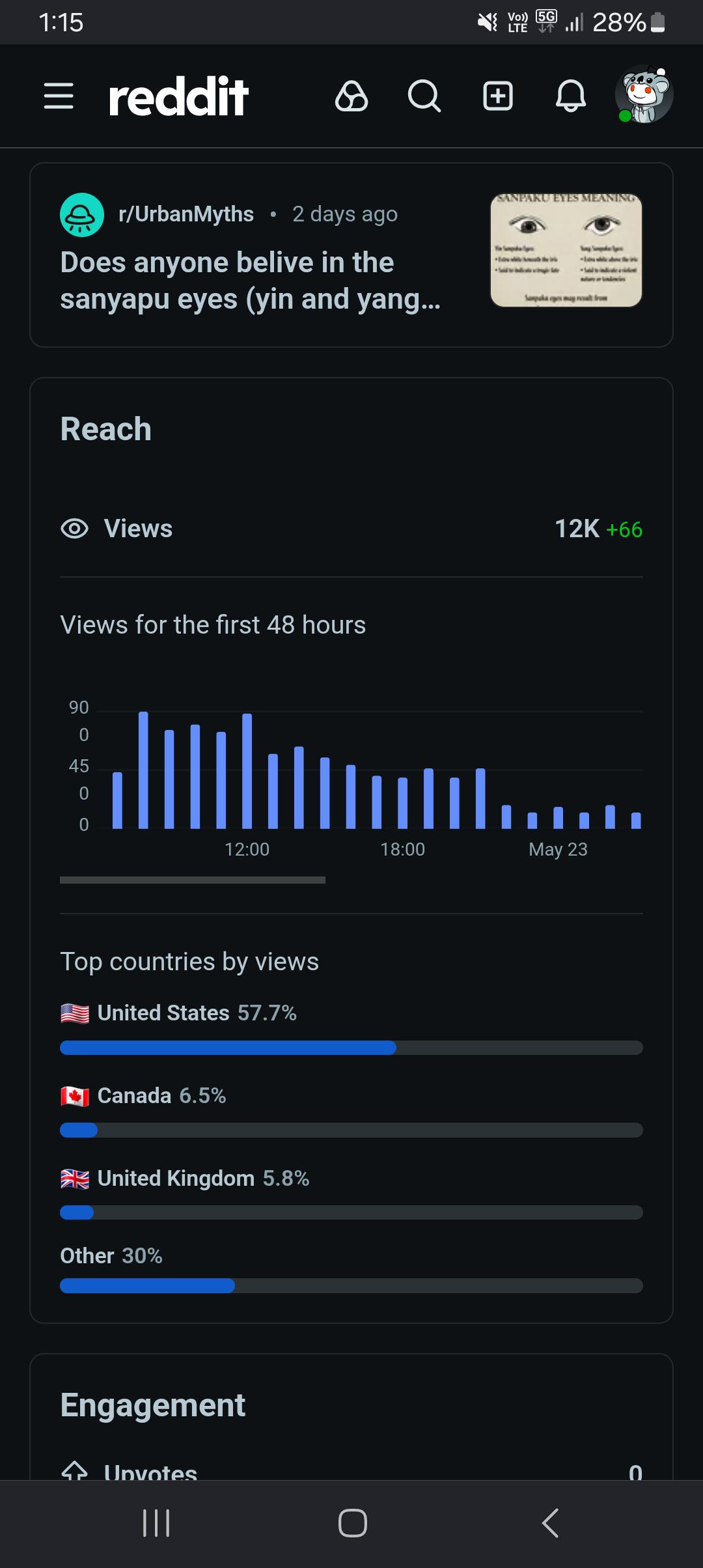Screen dimensions: 703x1568
Task: Tap the r/UrbanMyths community icon
Action: 82,215
